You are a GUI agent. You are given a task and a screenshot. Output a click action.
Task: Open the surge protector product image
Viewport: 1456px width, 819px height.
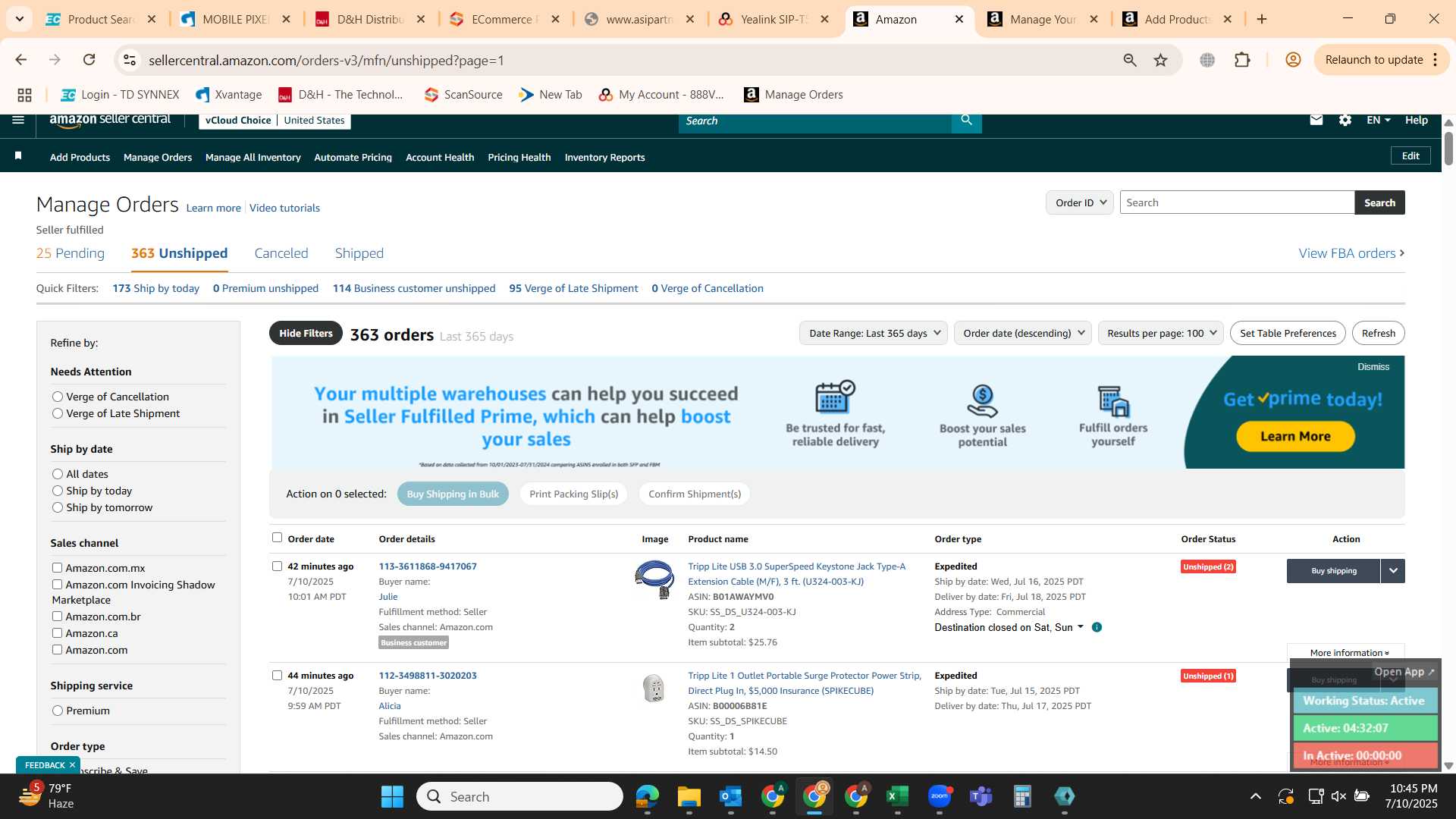point(654,688)
